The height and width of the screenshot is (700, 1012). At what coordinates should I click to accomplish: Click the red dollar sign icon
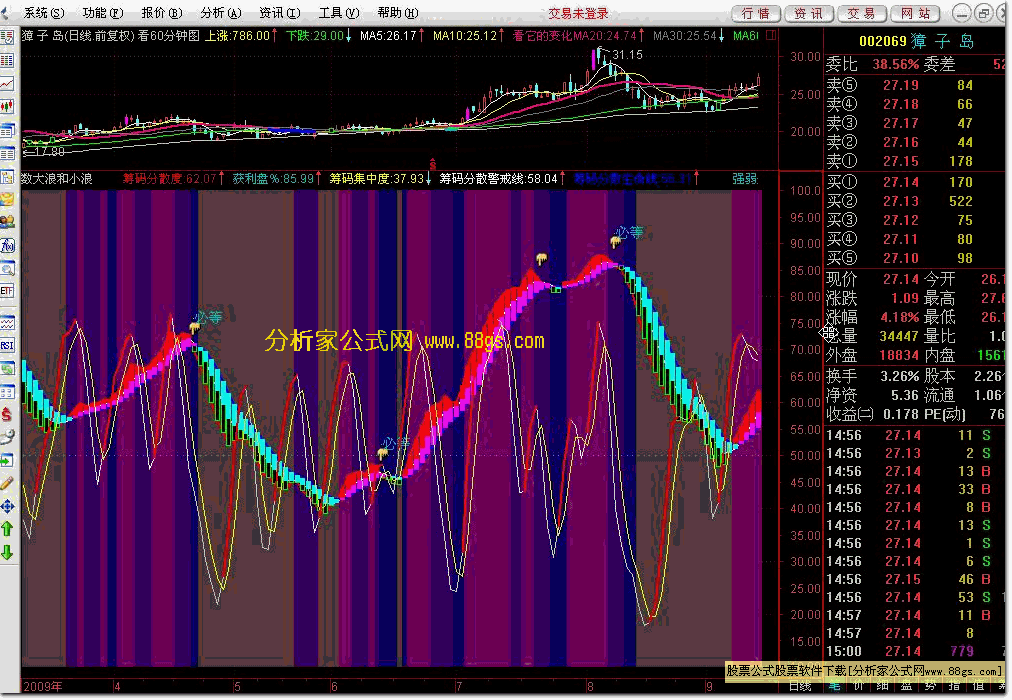[x=7, y=414]
